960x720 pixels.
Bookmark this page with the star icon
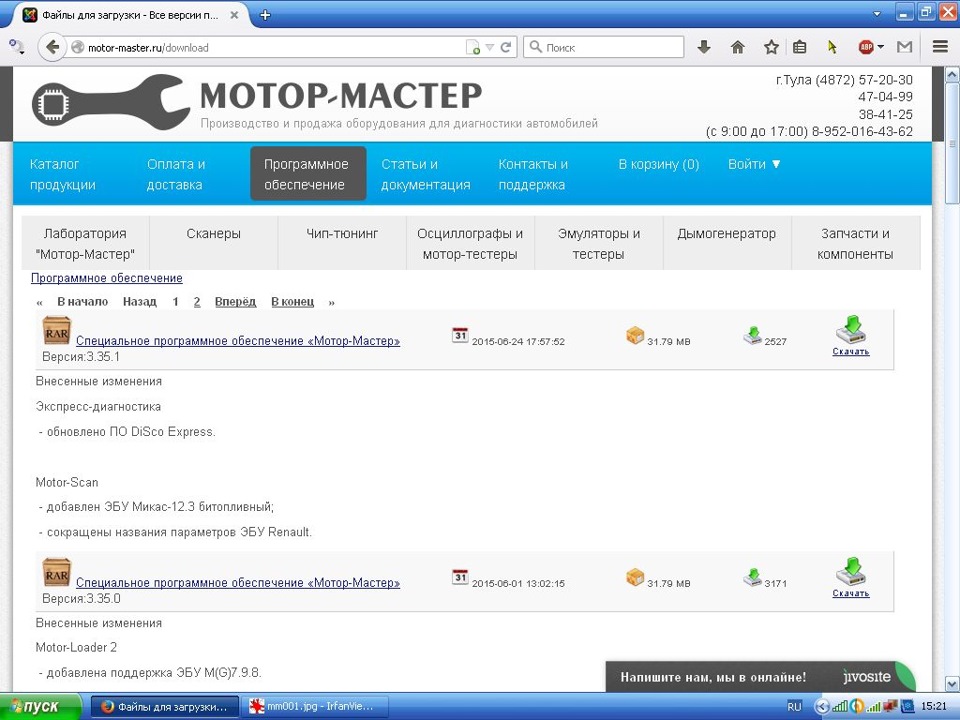click(x=771, y=47)
